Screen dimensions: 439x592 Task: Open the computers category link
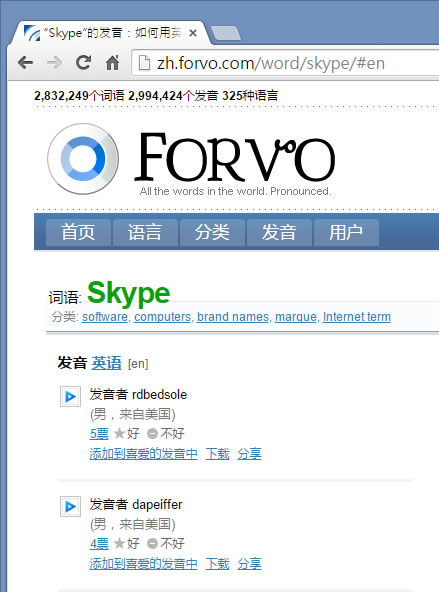click(x=162, y=317)
